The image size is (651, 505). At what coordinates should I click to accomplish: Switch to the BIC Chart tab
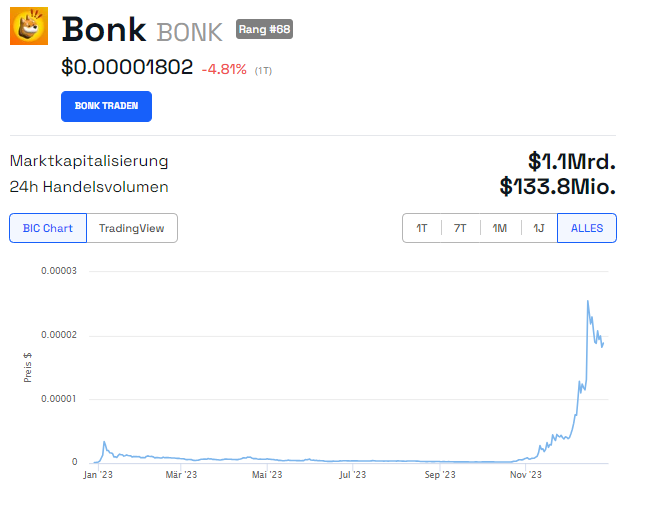pyautogui.click(x=48, y=228)
